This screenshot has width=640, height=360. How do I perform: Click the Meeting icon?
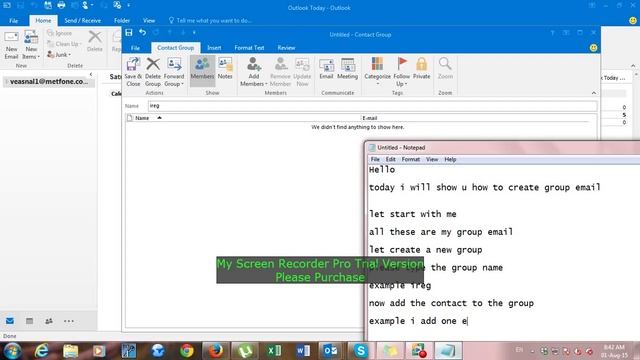tap(347, 69)
